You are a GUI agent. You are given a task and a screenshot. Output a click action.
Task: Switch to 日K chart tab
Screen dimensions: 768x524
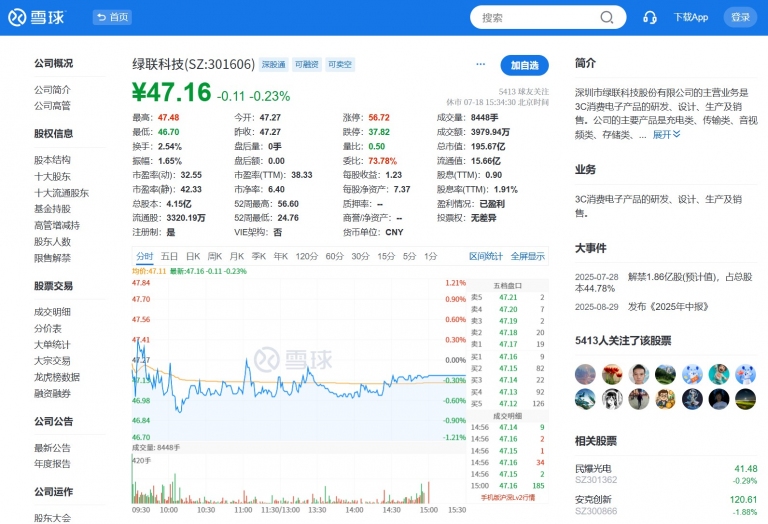click(193, 256)
